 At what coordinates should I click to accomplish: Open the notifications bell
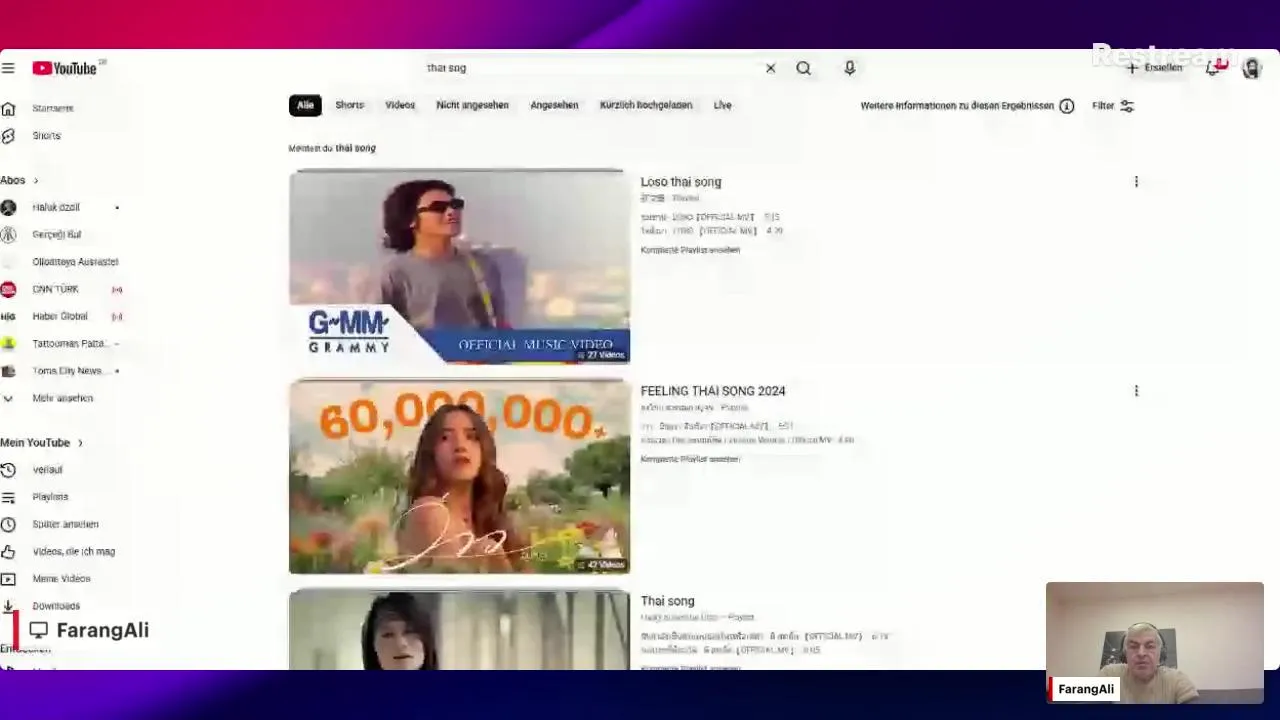point(1213,68)
